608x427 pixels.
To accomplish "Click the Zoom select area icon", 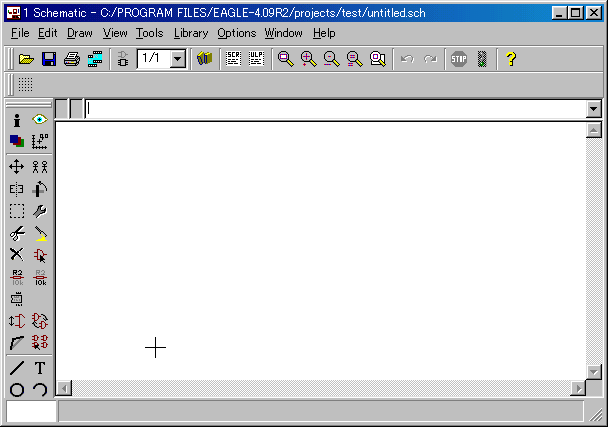I will click(x=378, y=59).
